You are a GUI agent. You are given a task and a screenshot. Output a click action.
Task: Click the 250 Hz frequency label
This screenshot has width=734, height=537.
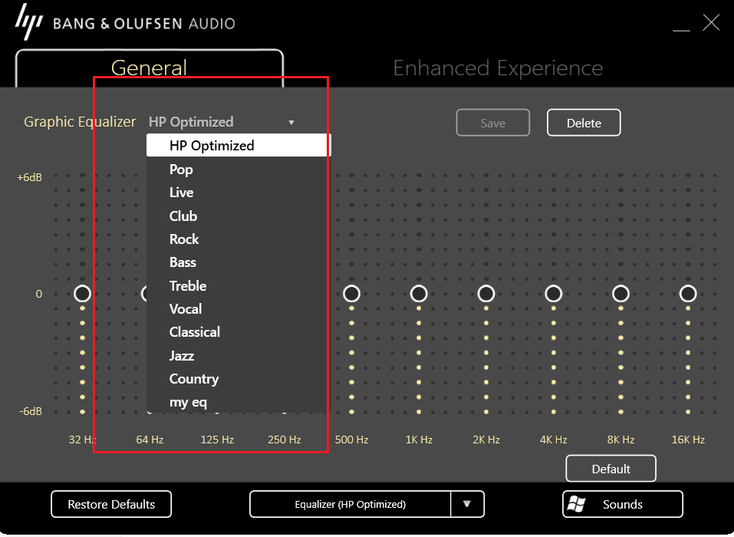click(284, 440)
